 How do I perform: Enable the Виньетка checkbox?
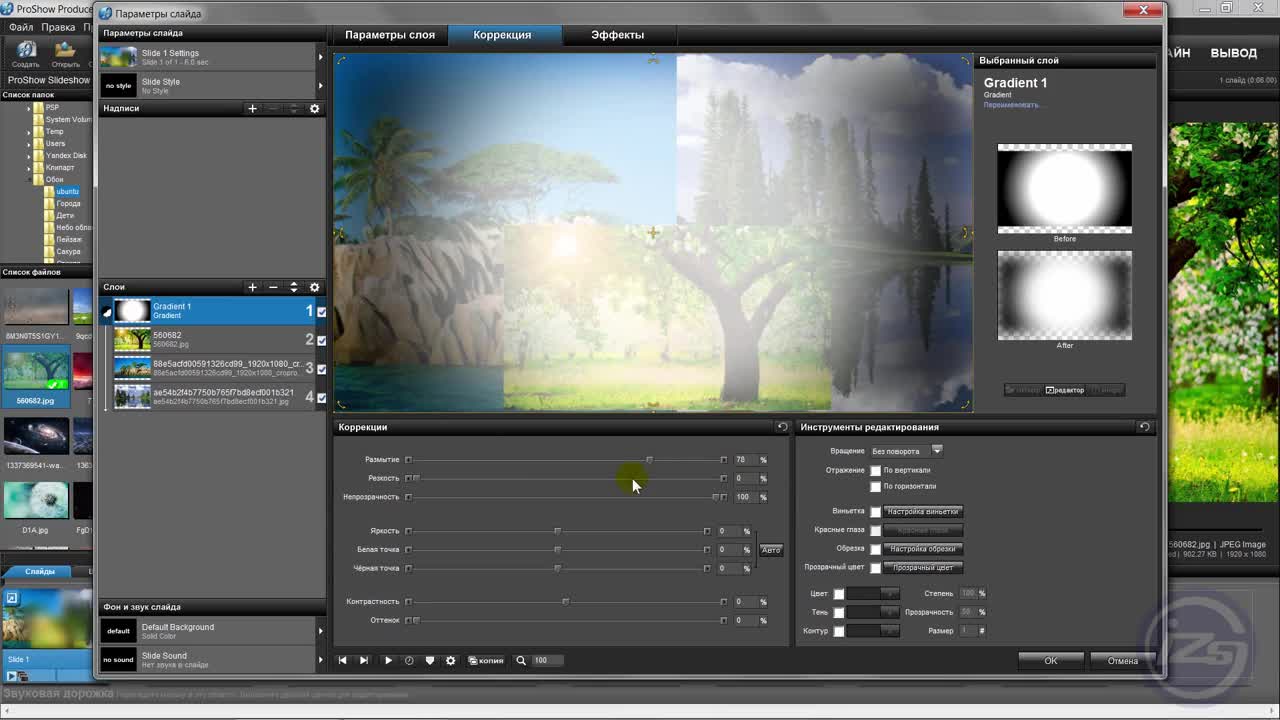[x=876, y=512]
